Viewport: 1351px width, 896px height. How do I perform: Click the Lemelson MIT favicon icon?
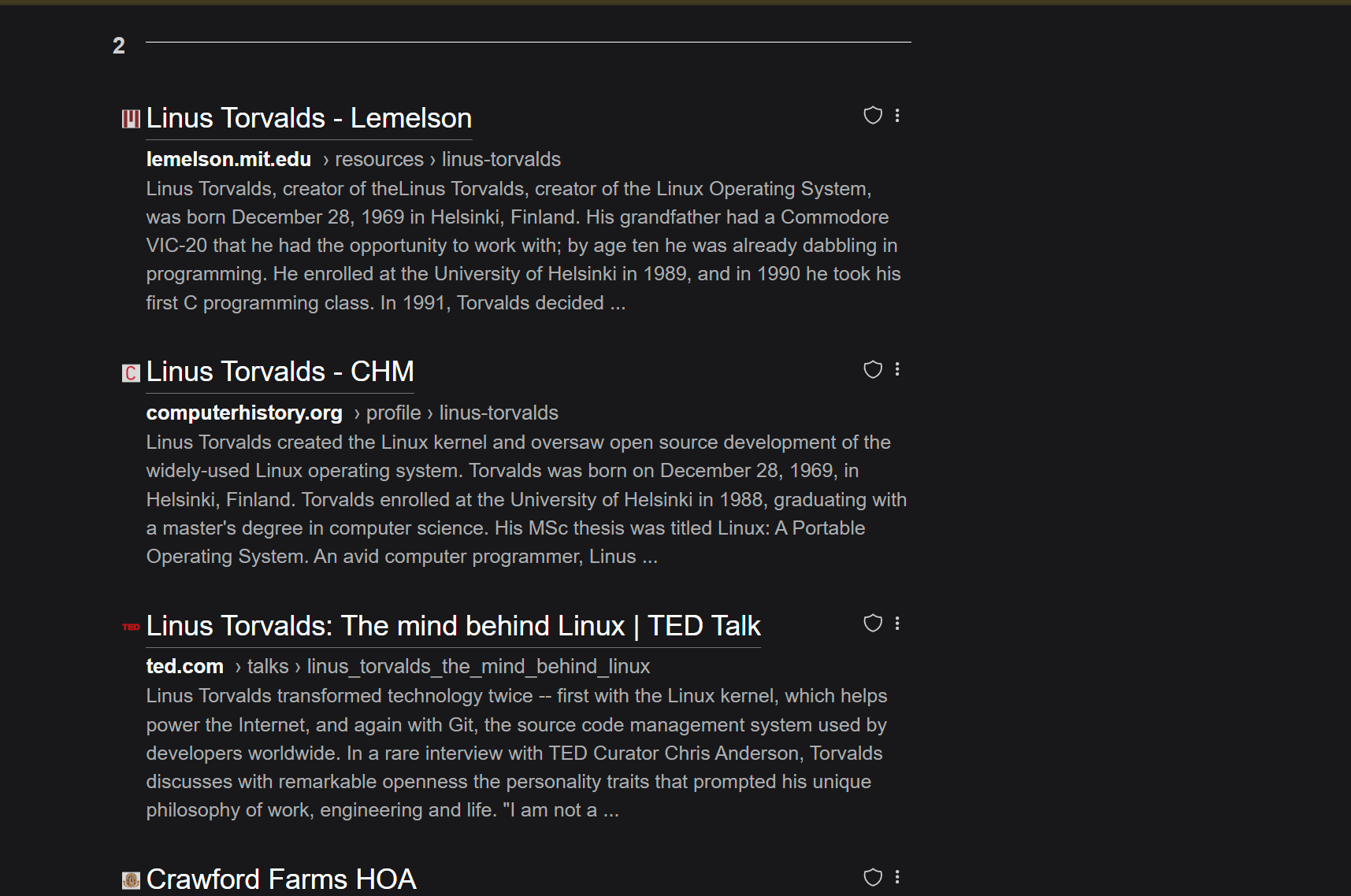pos(131,119)
